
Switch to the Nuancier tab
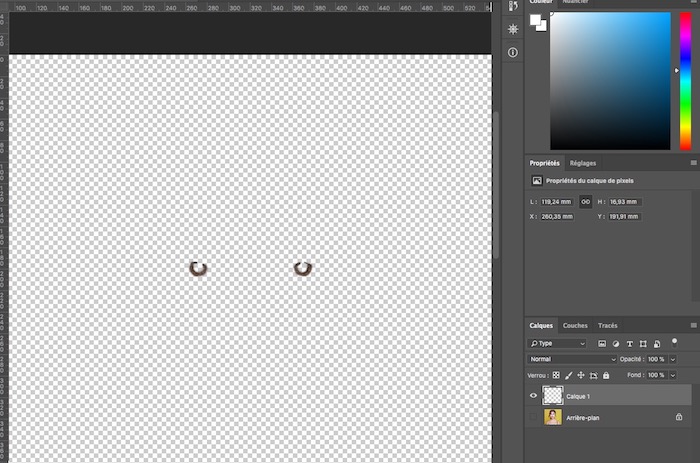tap(575, 2)
